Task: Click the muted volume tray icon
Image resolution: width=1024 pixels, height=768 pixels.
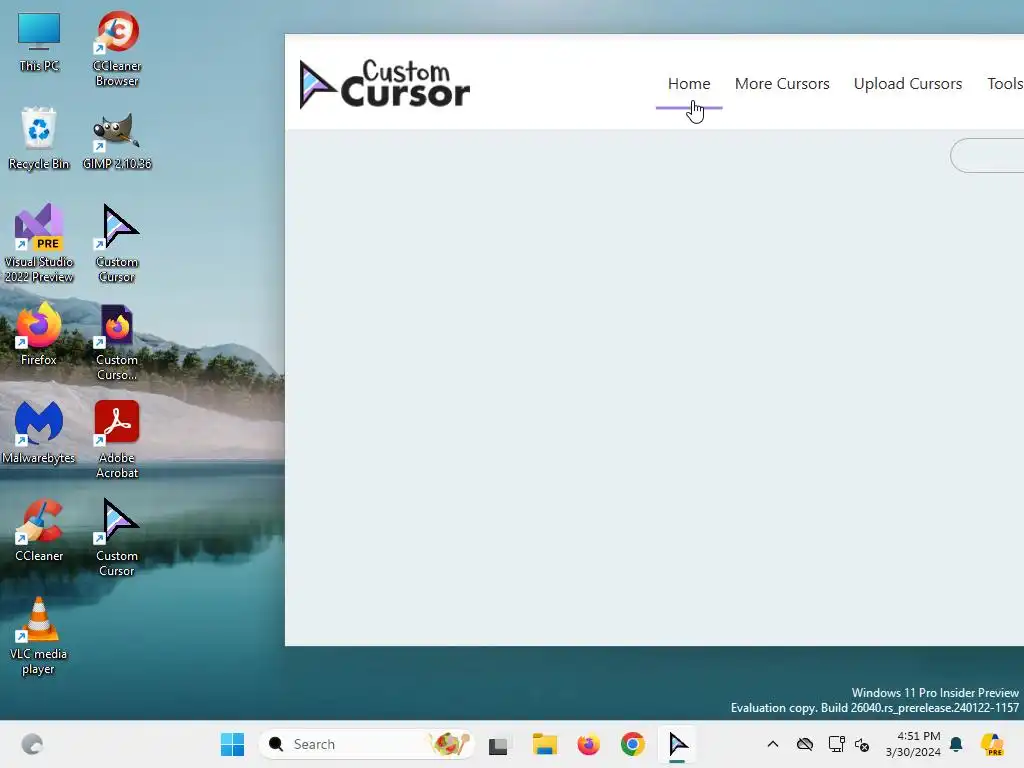Action: [x=862, y=744]
